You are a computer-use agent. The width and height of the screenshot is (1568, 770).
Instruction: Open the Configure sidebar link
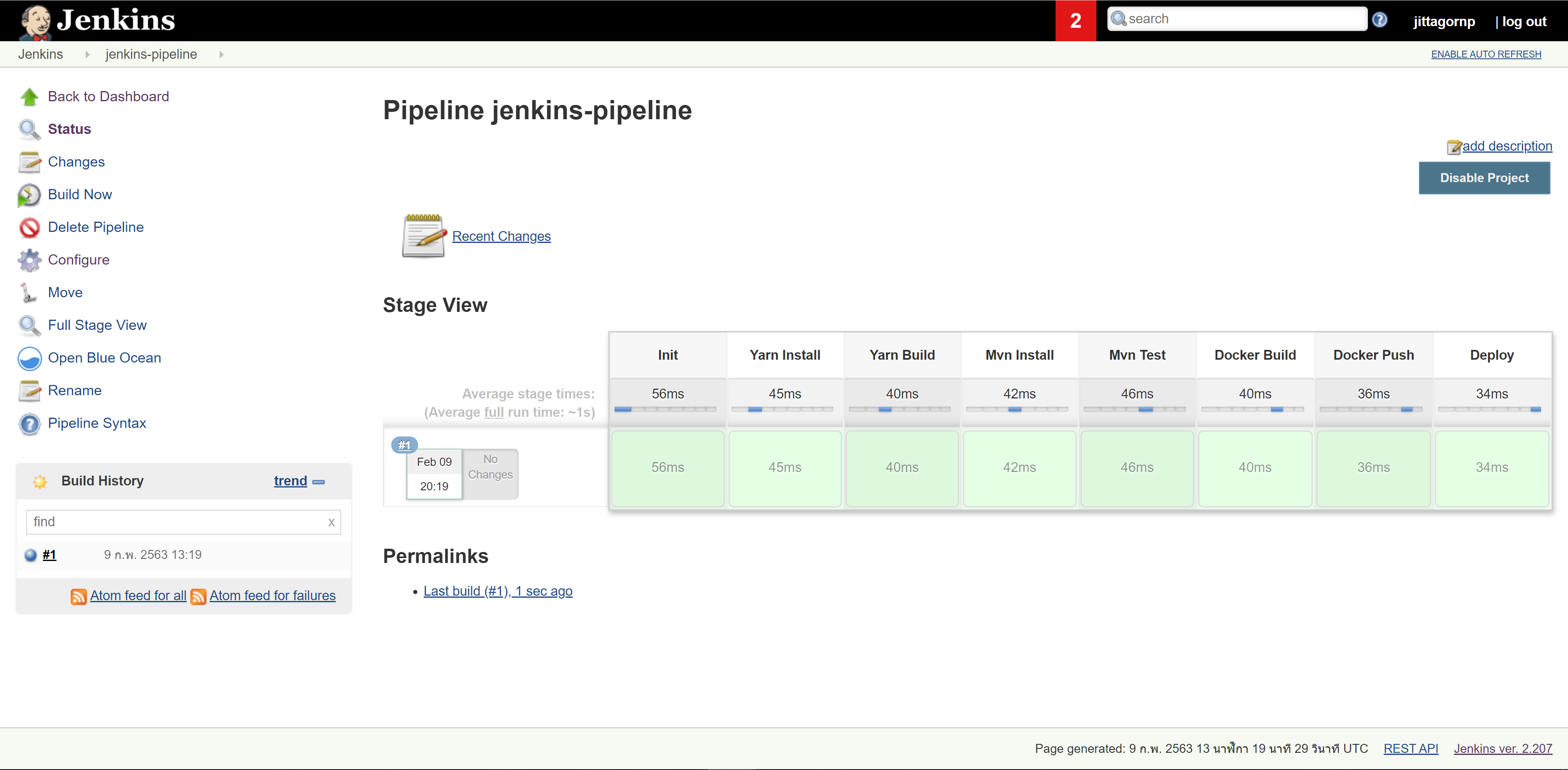(x=78, y=260)
